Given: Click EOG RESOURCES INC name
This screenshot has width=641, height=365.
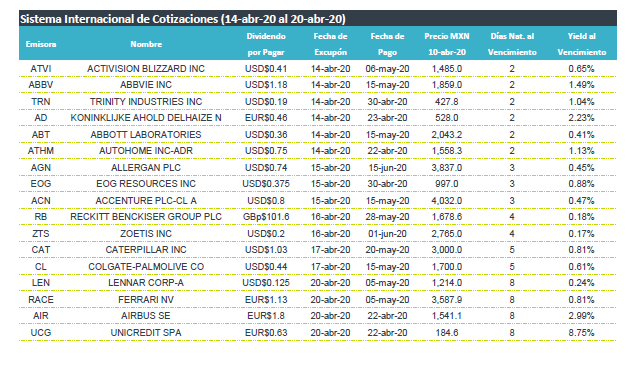Looking at the screenshot, I should (146, 184).
